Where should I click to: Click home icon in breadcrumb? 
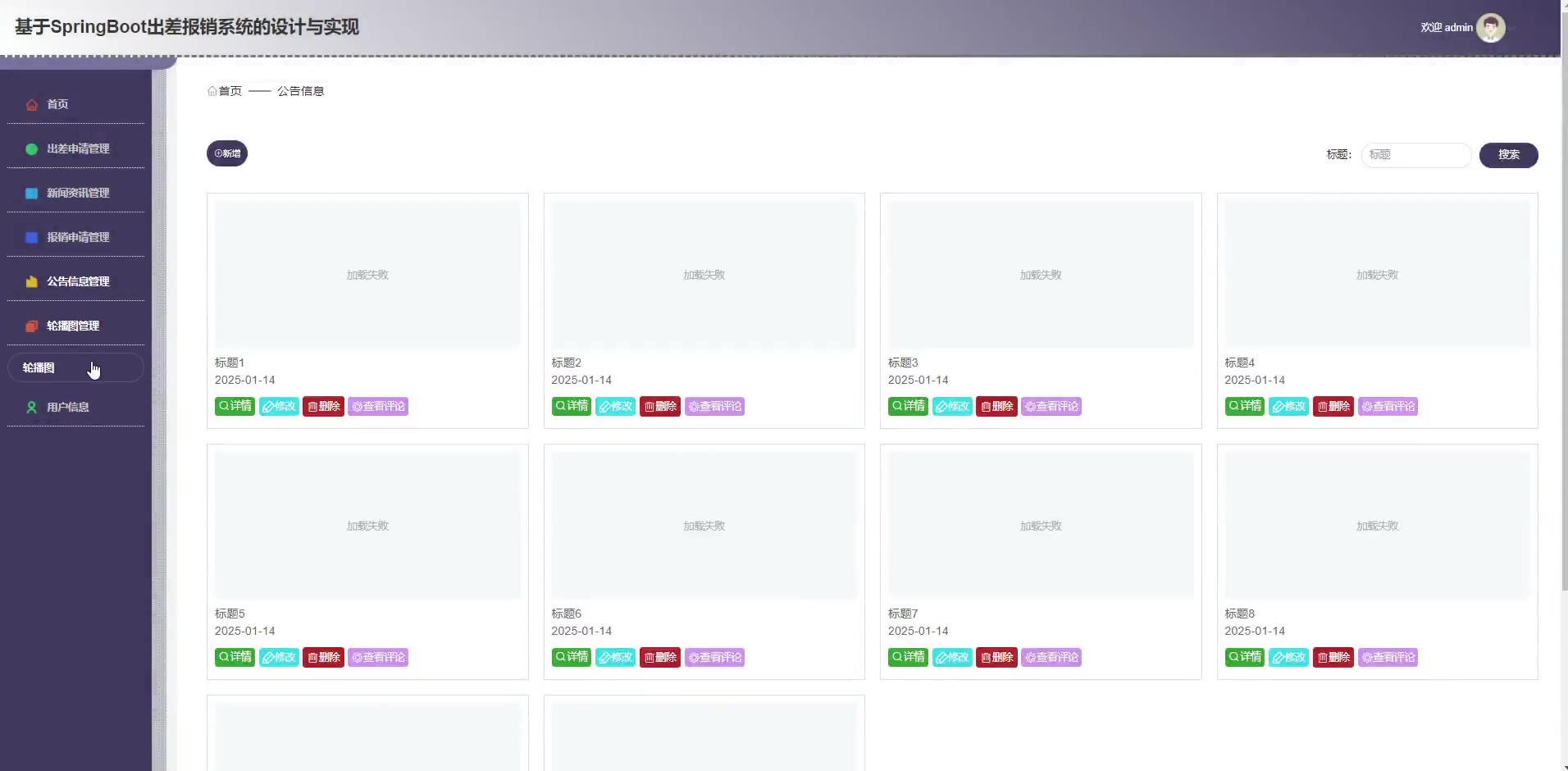coord(212,91)
